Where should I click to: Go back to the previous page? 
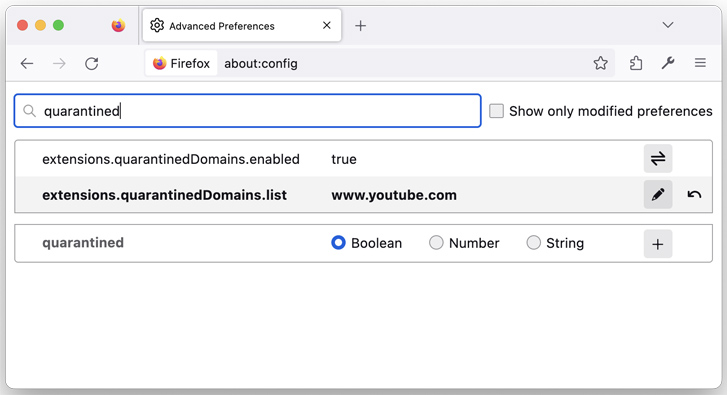[x=27, y=64]
